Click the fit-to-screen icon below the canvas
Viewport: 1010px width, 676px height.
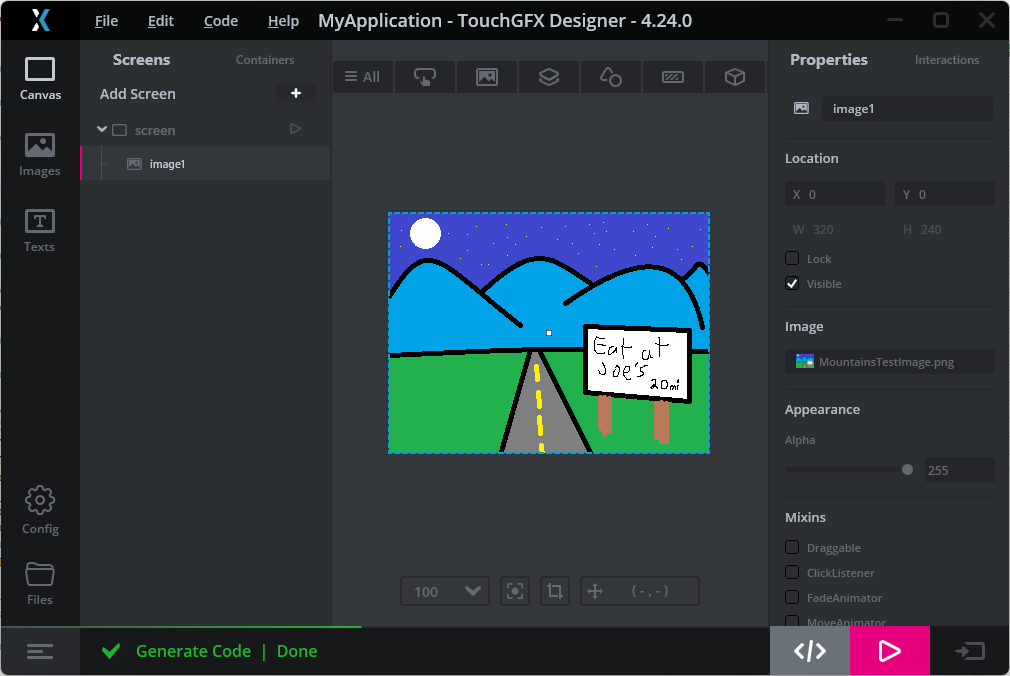click(x=514, y=591)
